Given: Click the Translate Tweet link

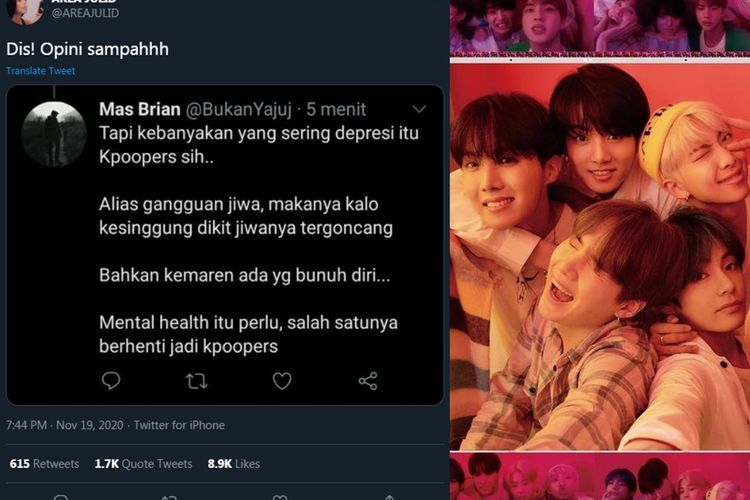Looking at the screenshot, I should [x=41, y=71].
